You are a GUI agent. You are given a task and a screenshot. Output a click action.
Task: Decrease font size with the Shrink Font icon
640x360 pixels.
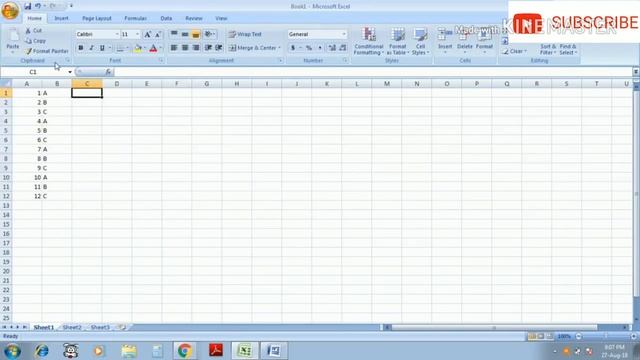[x=158, y=34]
